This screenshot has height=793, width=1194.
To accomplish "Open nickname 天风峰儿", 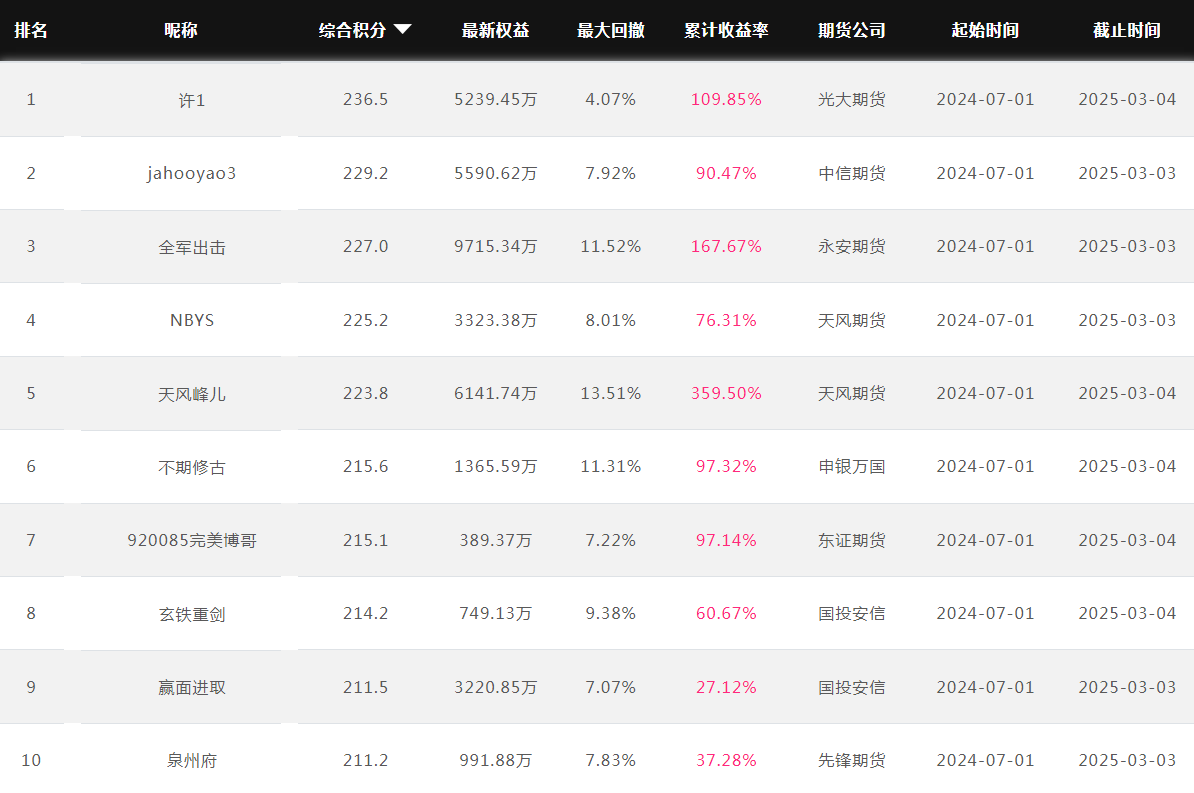I will [x=192, y=394].
